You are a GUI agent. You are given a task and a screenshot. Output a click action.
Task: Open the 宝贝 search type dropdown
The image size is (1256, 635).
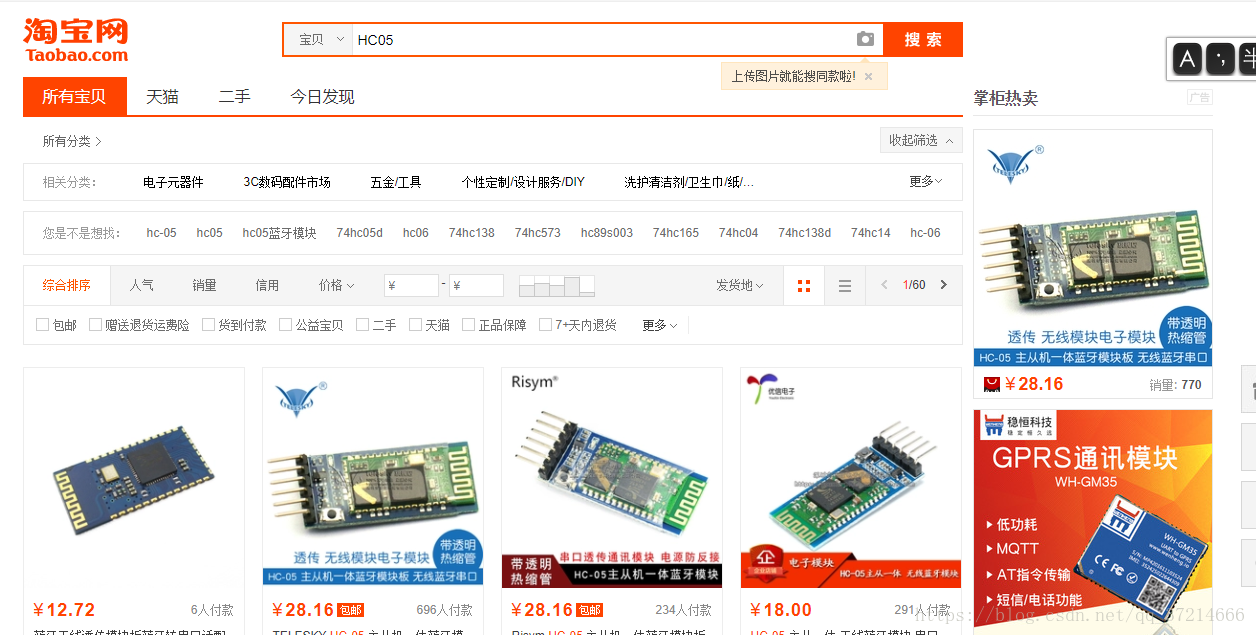tap(319, 40)
